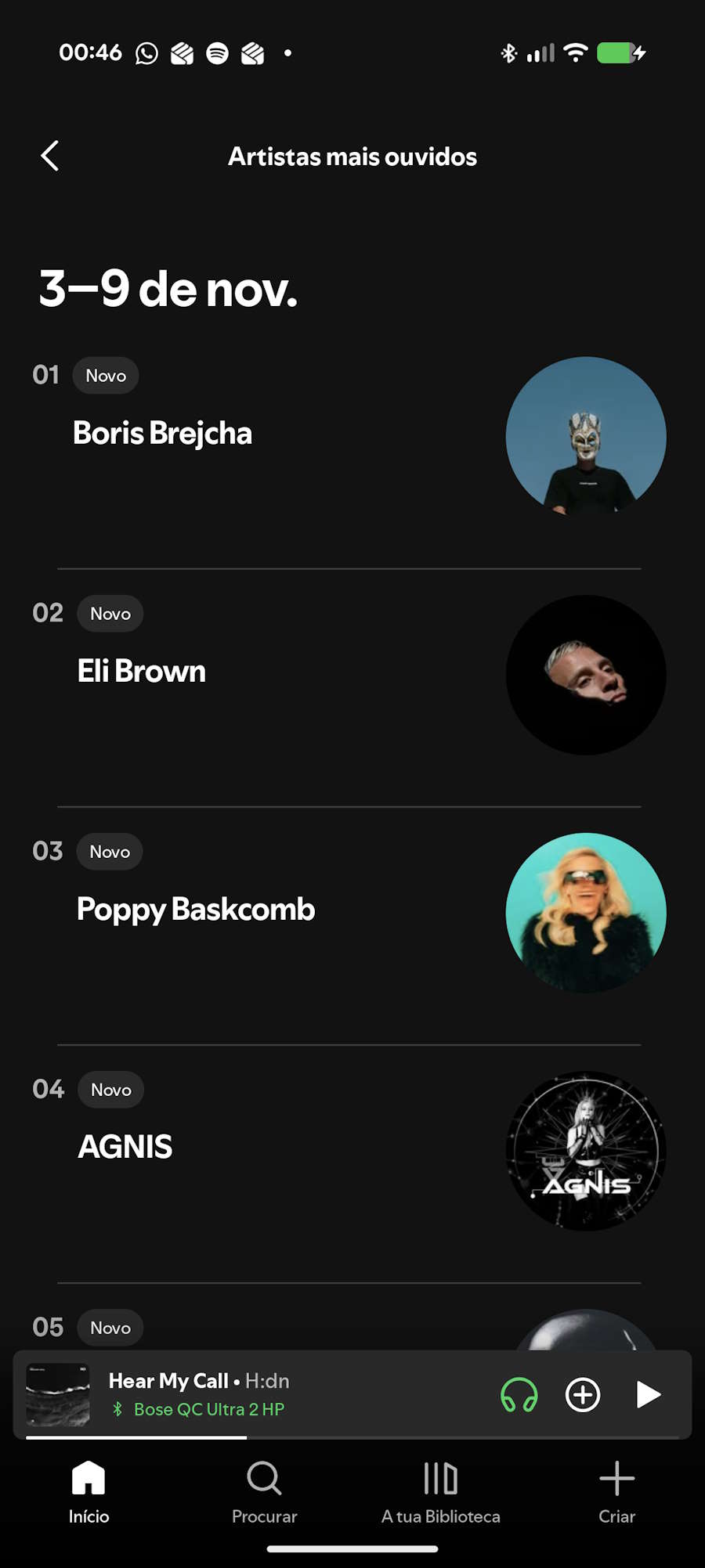
Task: Tap Boris Brejcha's masked profile photo
Action: tap(586, 437)
